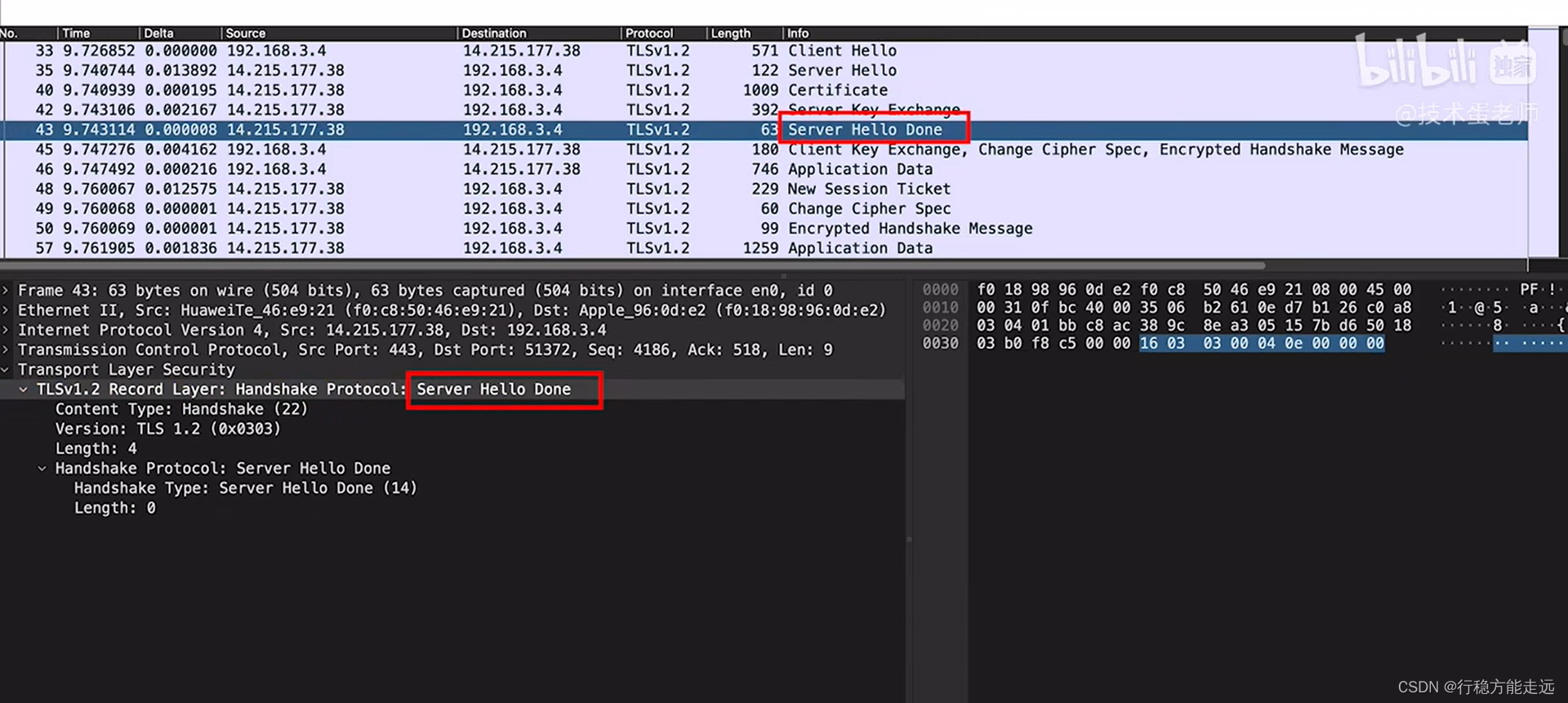
Task: Click destination 192.168.3.4 in packet 35 row
Action: point(513,70)
